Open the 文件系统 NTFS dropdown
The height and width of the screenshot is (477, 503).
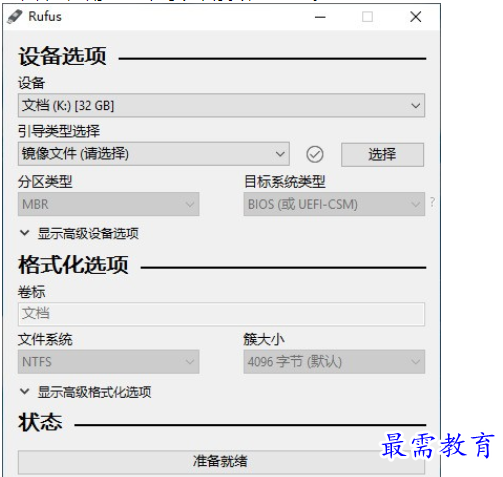tap(109, 362)
